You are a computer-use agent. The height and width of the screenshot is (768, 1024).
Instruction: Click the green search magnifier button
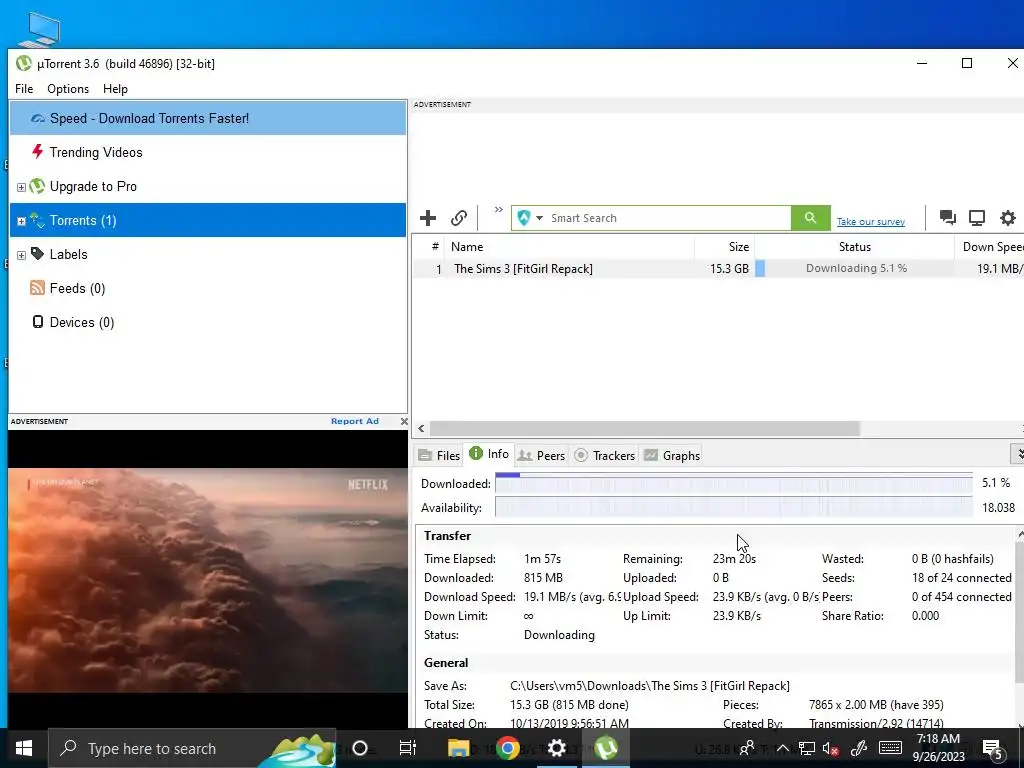810,218
